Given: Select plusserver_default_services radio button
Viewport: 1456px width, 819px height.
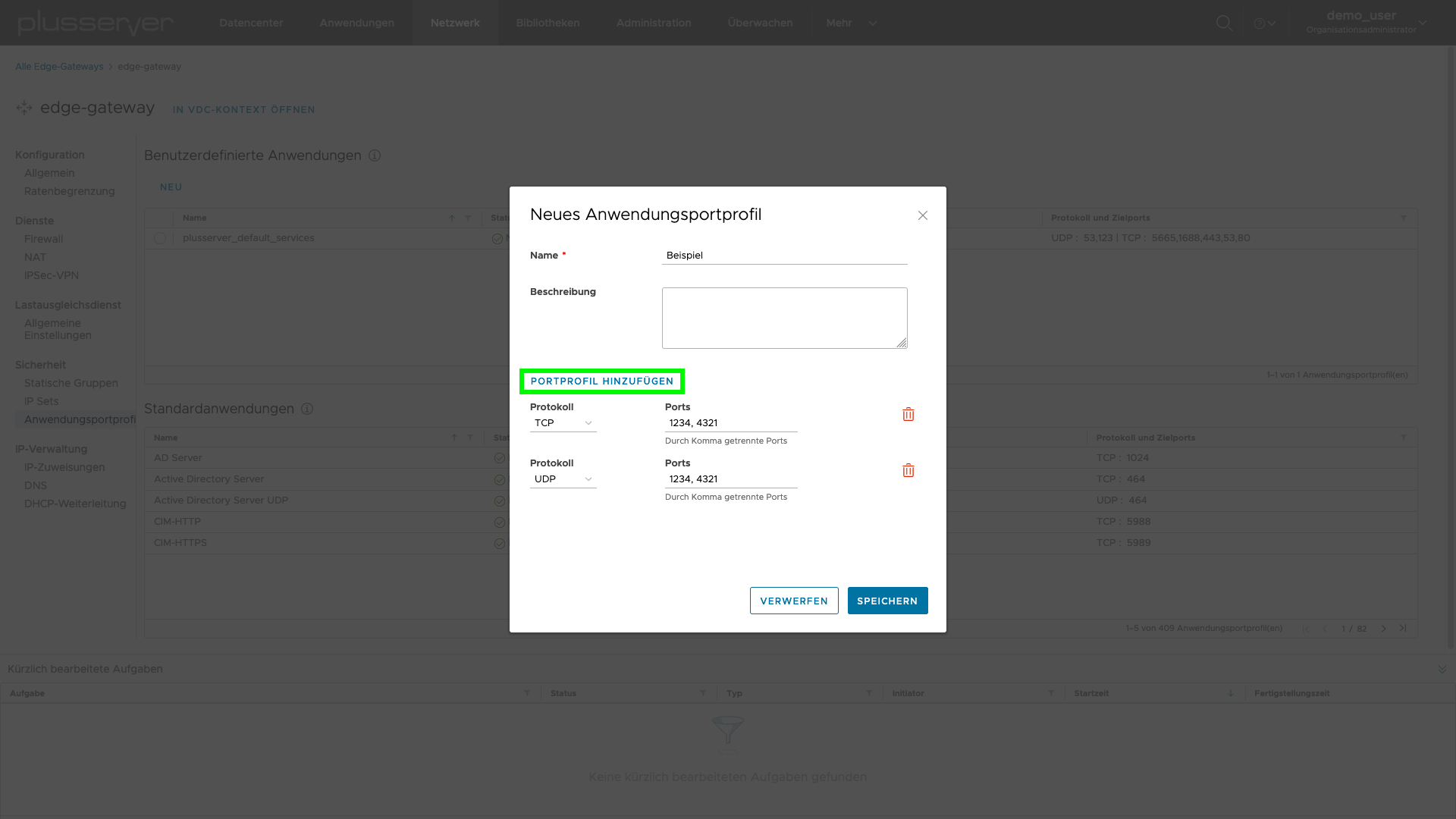Looking at the screenshot, I should point(160,238).
